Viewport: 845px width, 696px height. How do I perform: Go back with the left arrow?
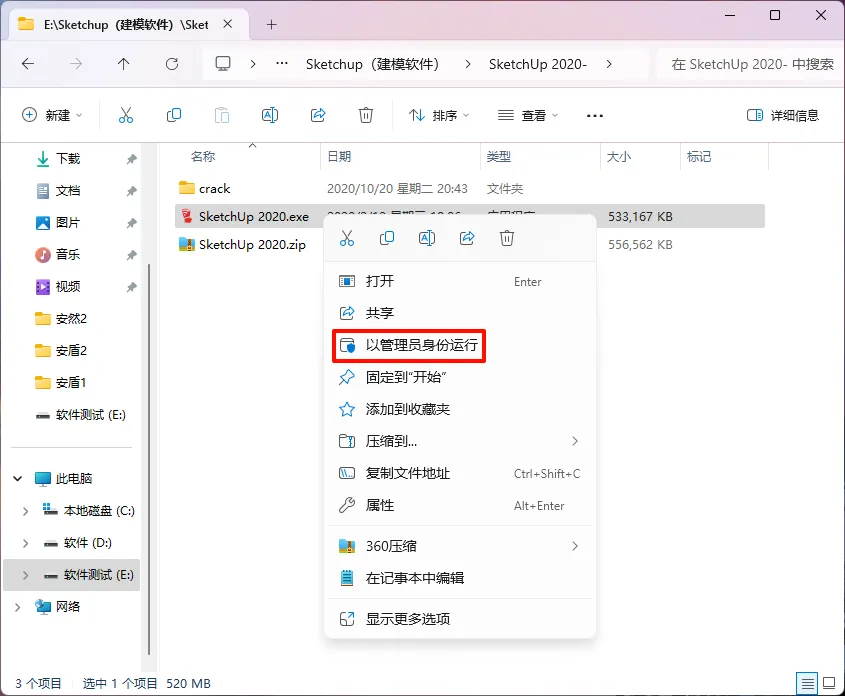click(x=28, y=64)
